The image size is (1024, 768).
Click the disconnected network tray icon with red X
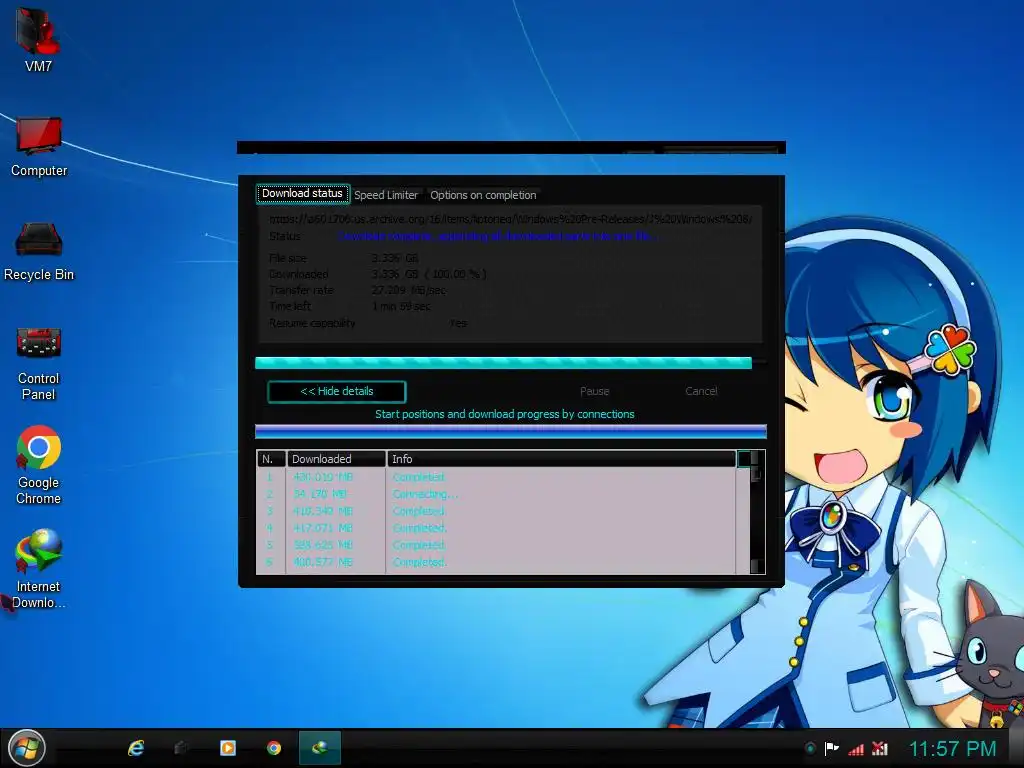tap(880, 748)
